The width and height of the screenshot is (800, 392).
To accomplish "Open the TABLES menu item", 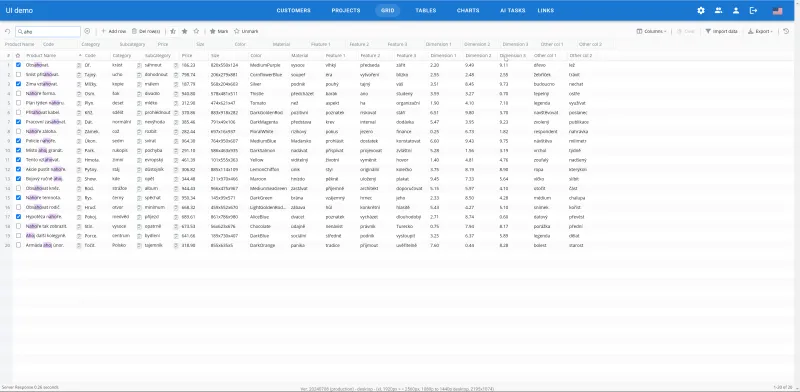I will click(x=426, y=10).
